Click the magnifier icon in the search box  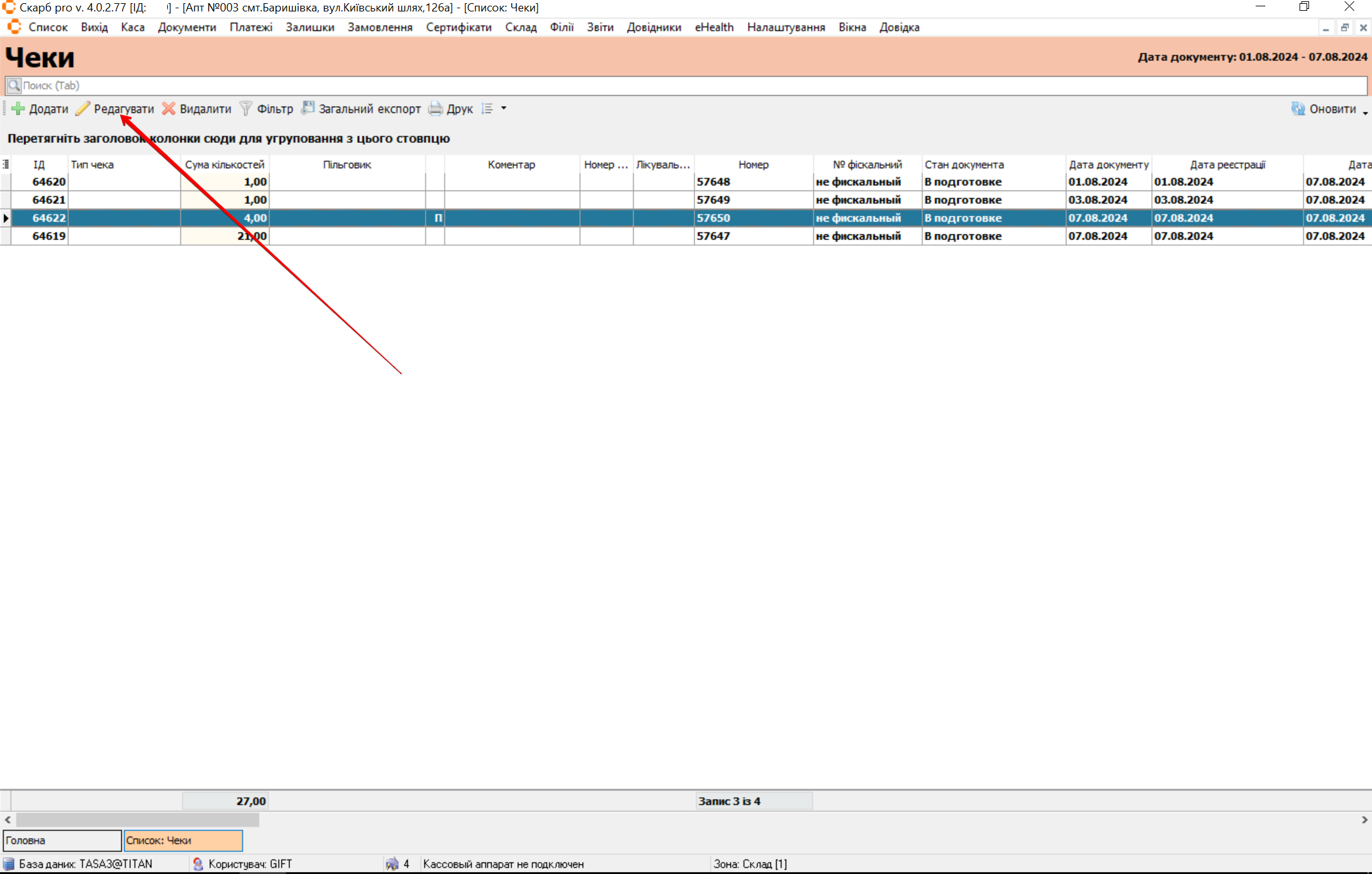pyautogui.click(x=14, y=85)
